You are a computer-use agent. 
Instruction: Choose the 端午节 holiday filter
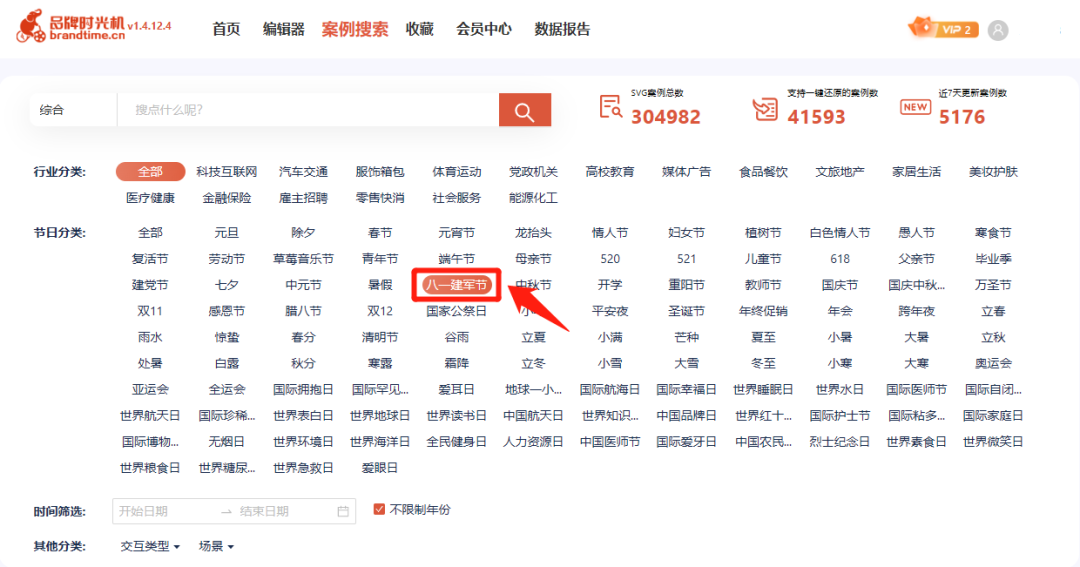[x=457, y=259]
